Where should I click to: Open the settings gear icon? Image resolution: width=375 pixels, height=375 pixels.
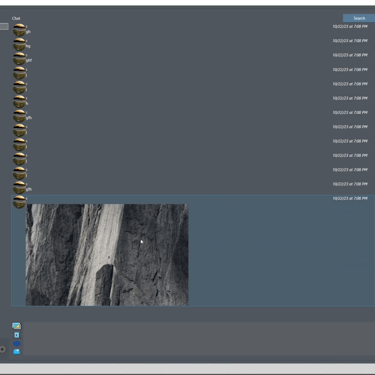pos(3,349)
